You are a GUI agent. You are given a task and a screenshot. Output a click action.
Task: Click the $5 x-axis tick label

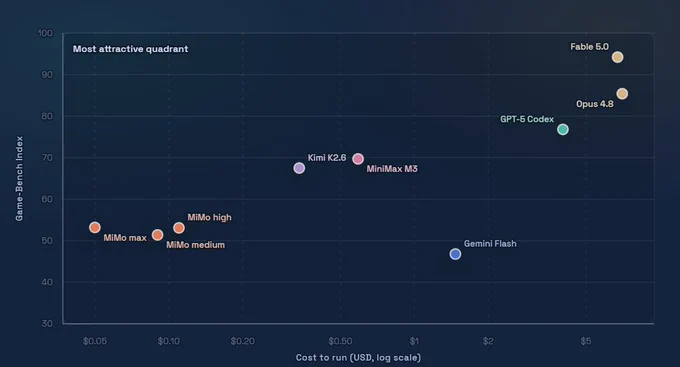(586, 341)
